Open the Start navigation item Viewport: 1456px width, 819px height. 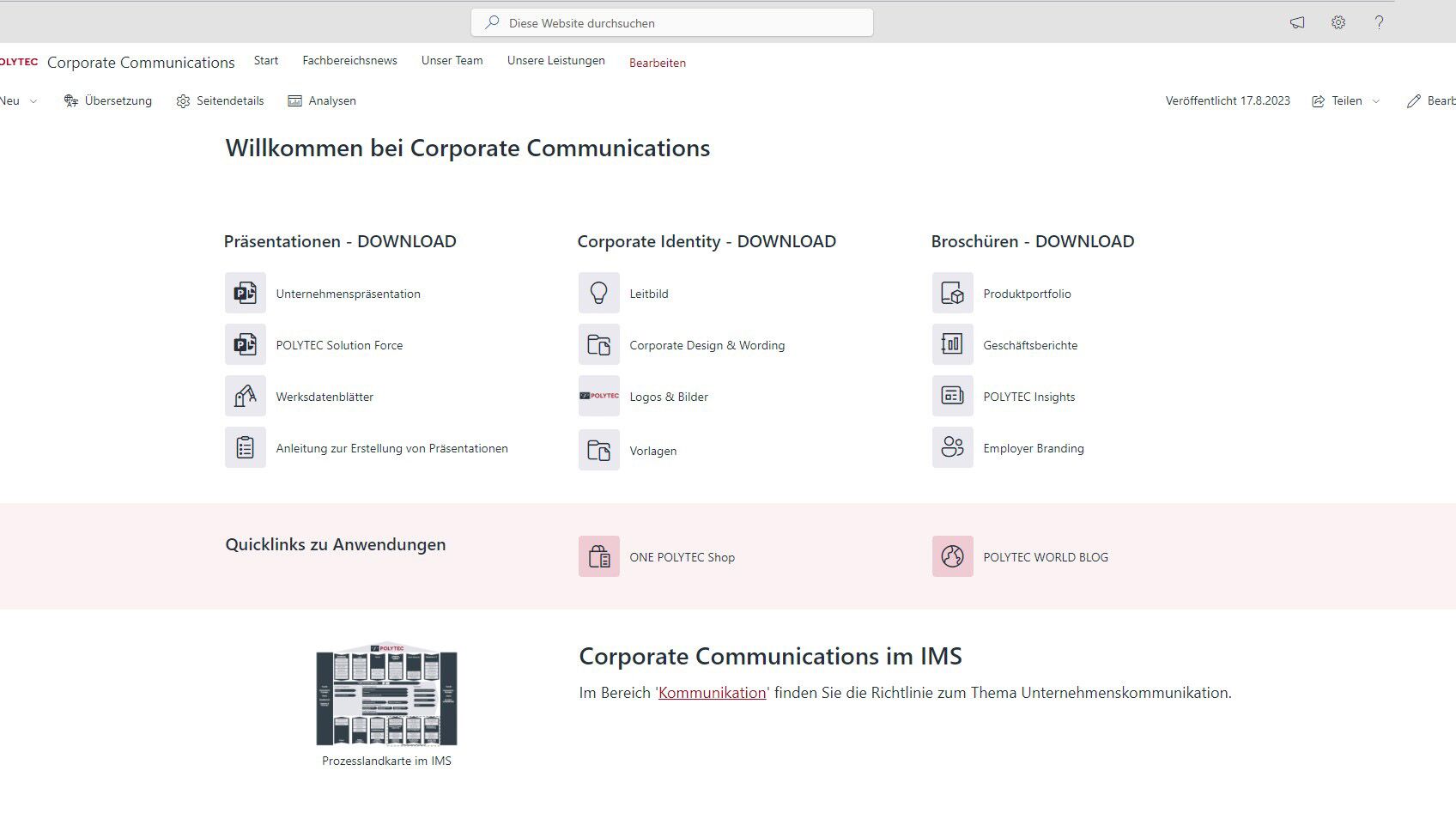point(266,60)
